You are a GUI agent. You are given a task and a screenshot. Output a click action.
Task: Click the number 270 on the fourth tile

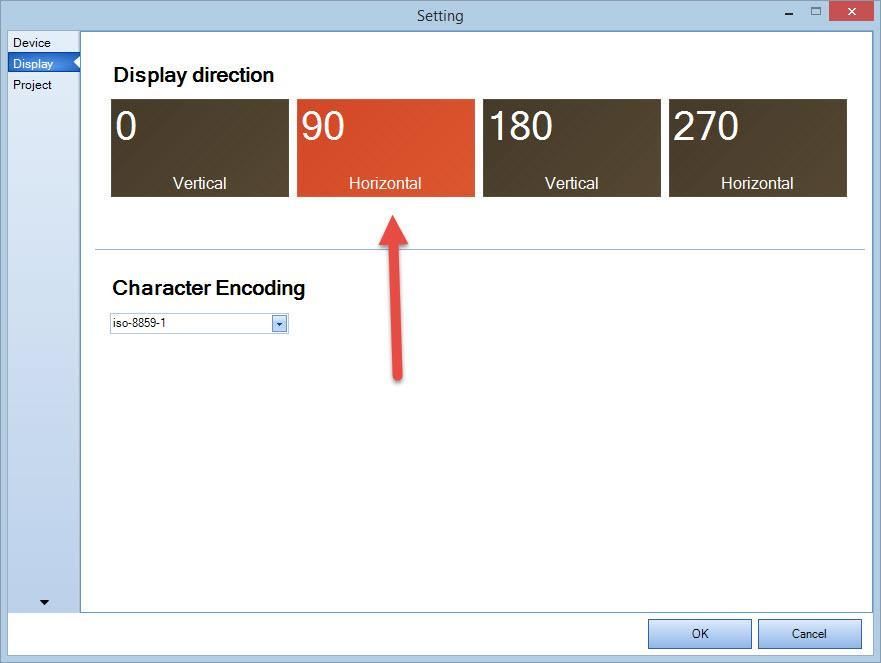click(x=705, y=126)
